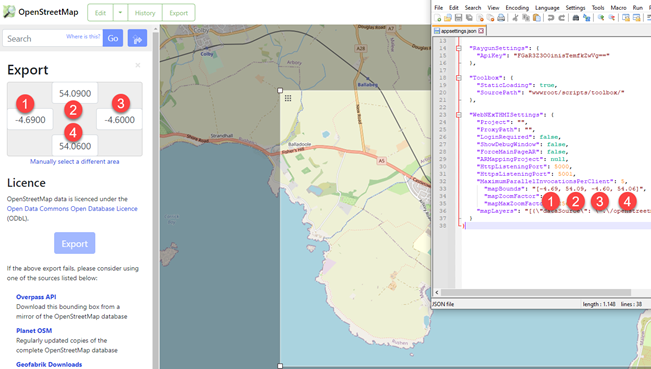The height and width of the screenshot is (369, 651).
Task: Open the Macro menu in Notepad++
Action: click(x=618, y=7)
